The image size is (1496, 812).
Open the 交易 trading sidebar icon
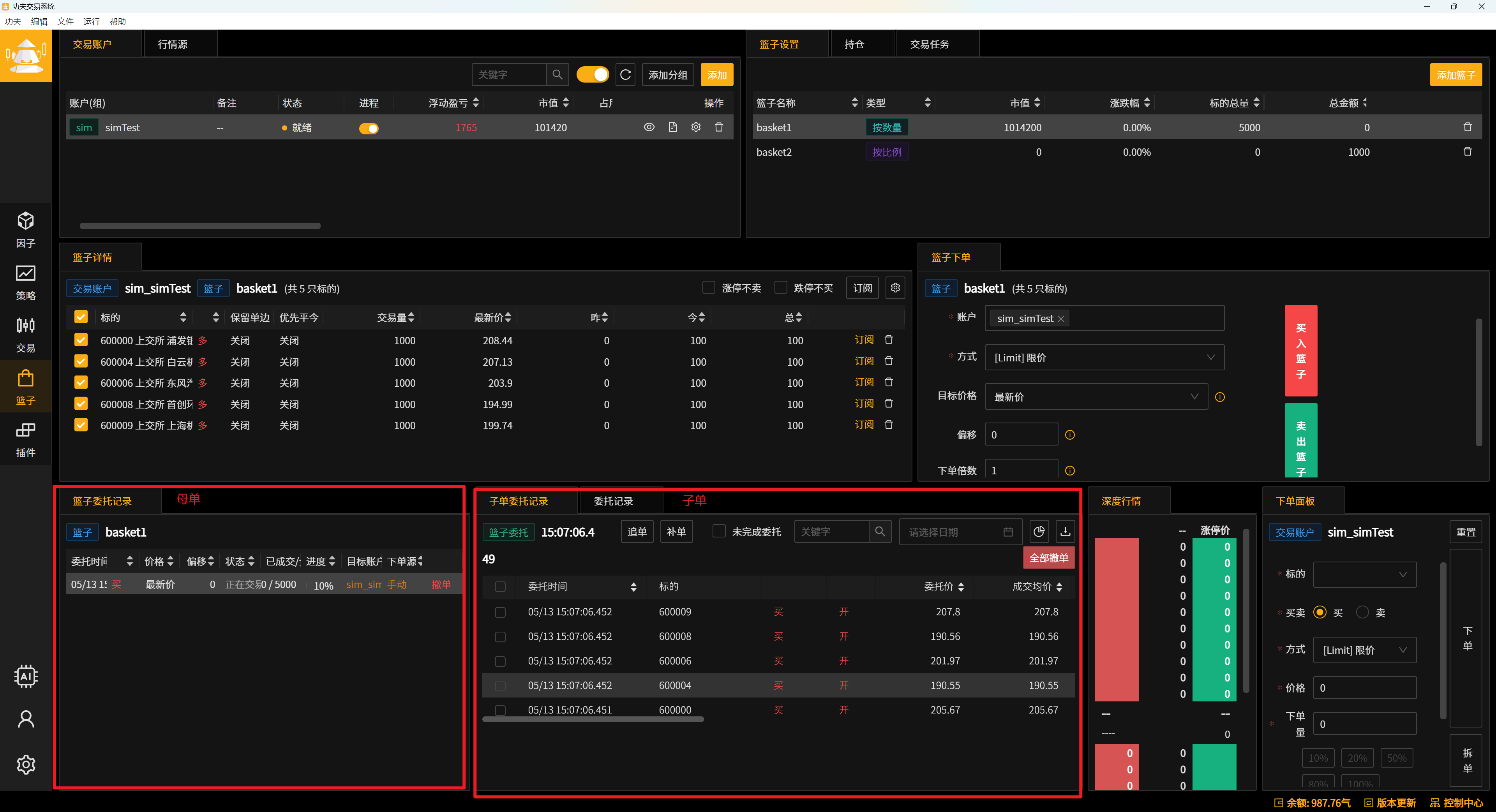[x=26, y=335]
